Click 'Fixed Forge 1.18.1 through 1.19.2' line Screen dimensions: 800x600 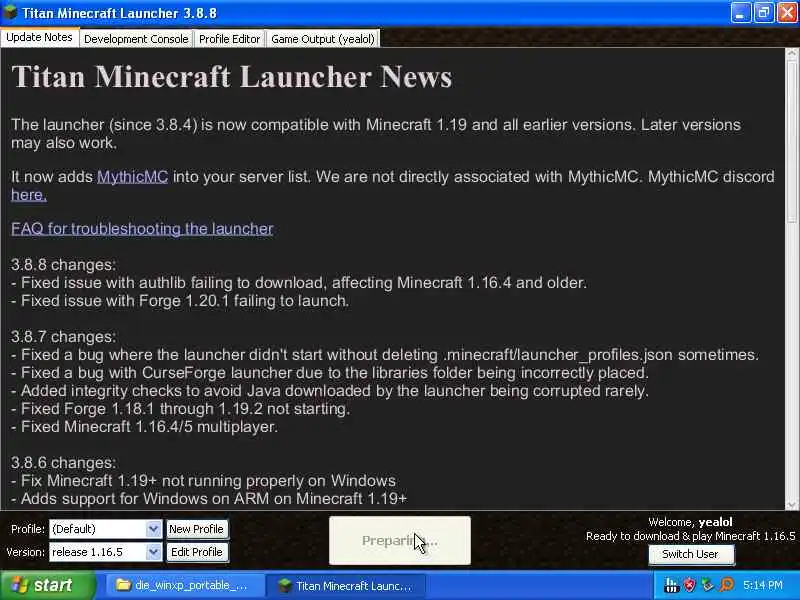181,409
